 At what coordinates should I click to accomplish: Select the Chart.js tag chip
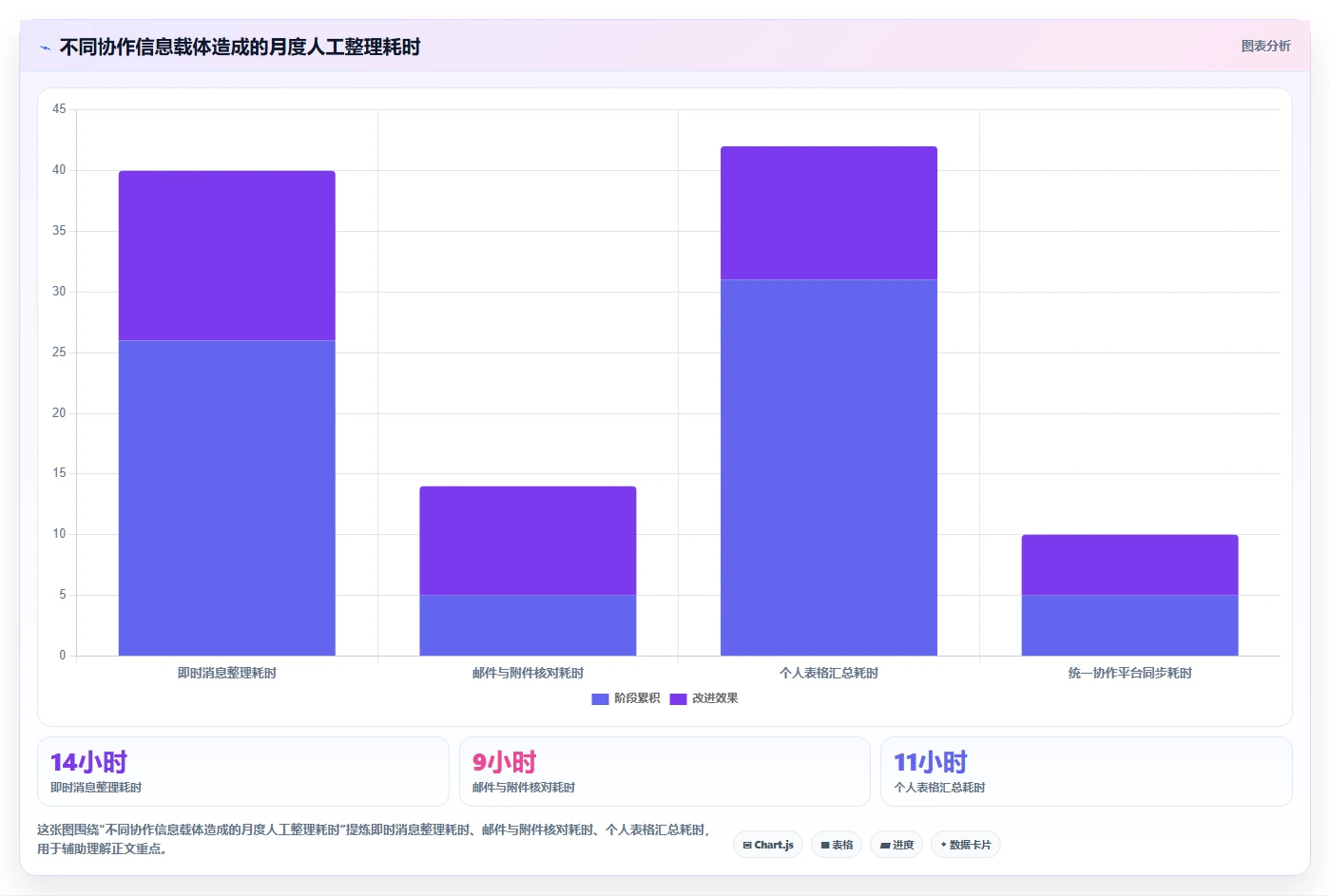[x=768, y=845]
